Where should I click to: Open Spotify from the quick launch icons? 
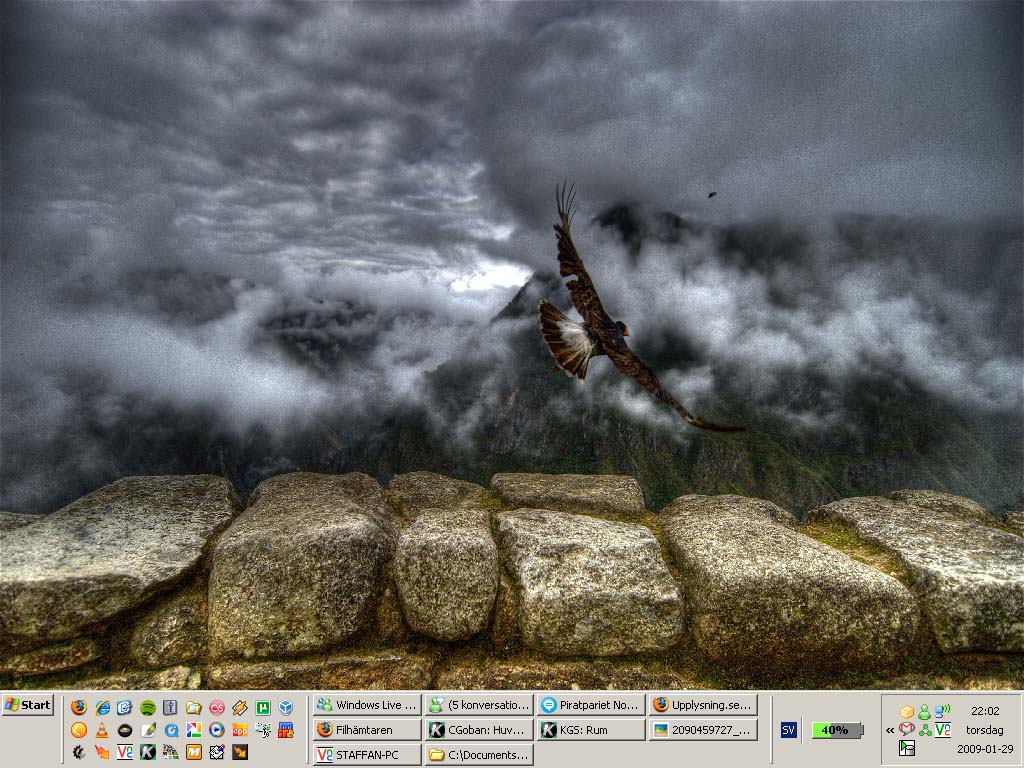[148, 707]
